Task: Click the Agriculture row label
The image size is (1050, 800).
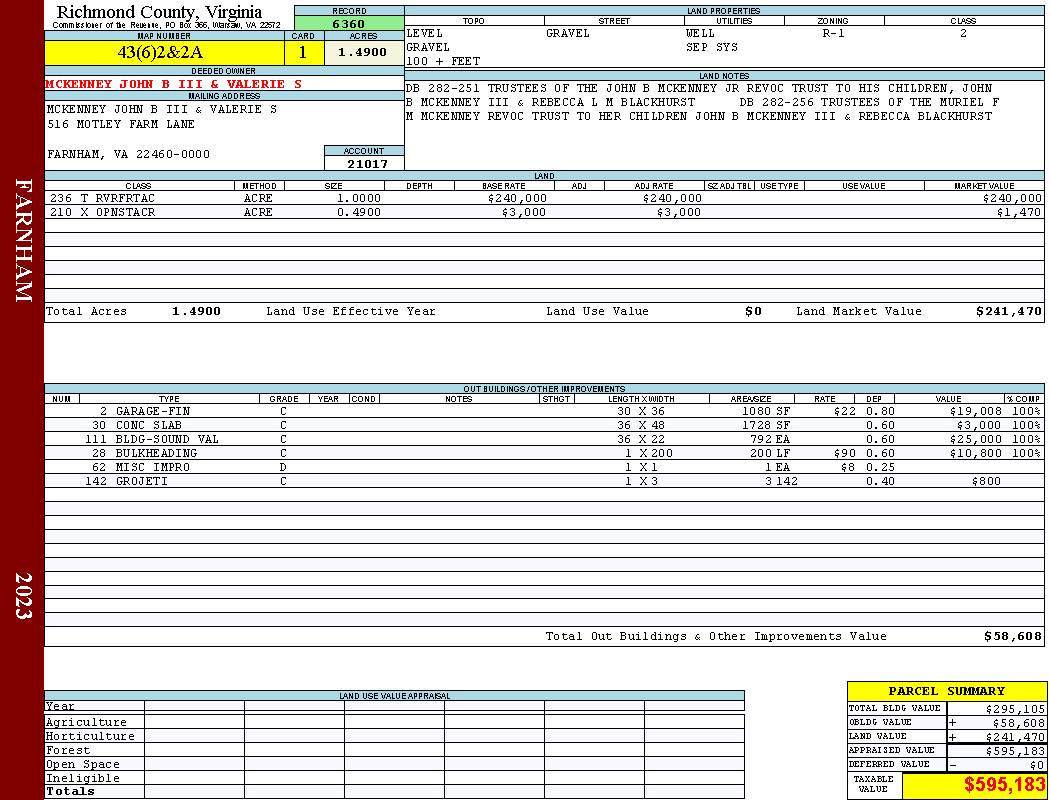Action: (x=86, y=722)
